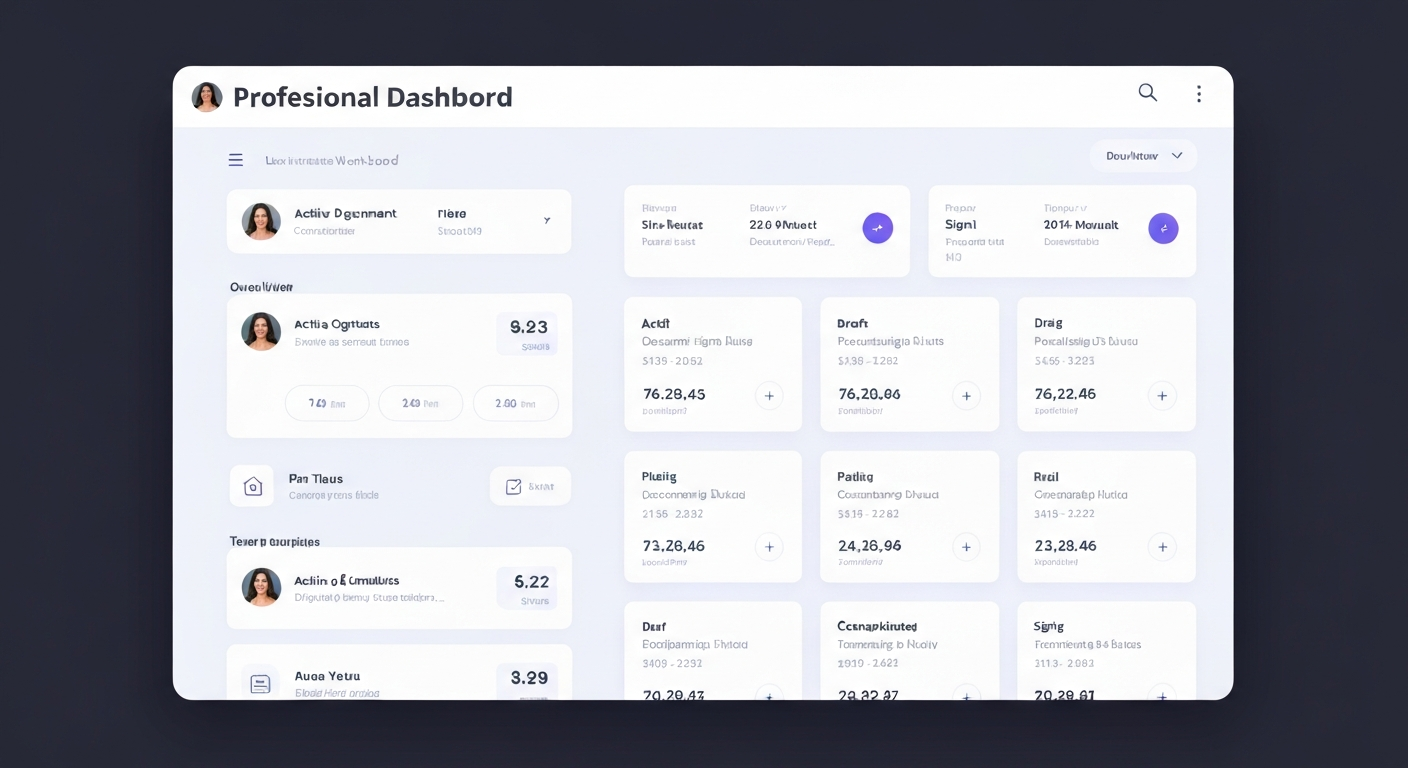Click the Auoa Yetru label
This screenshot has width=1408, height=768.
pos(327,676)
